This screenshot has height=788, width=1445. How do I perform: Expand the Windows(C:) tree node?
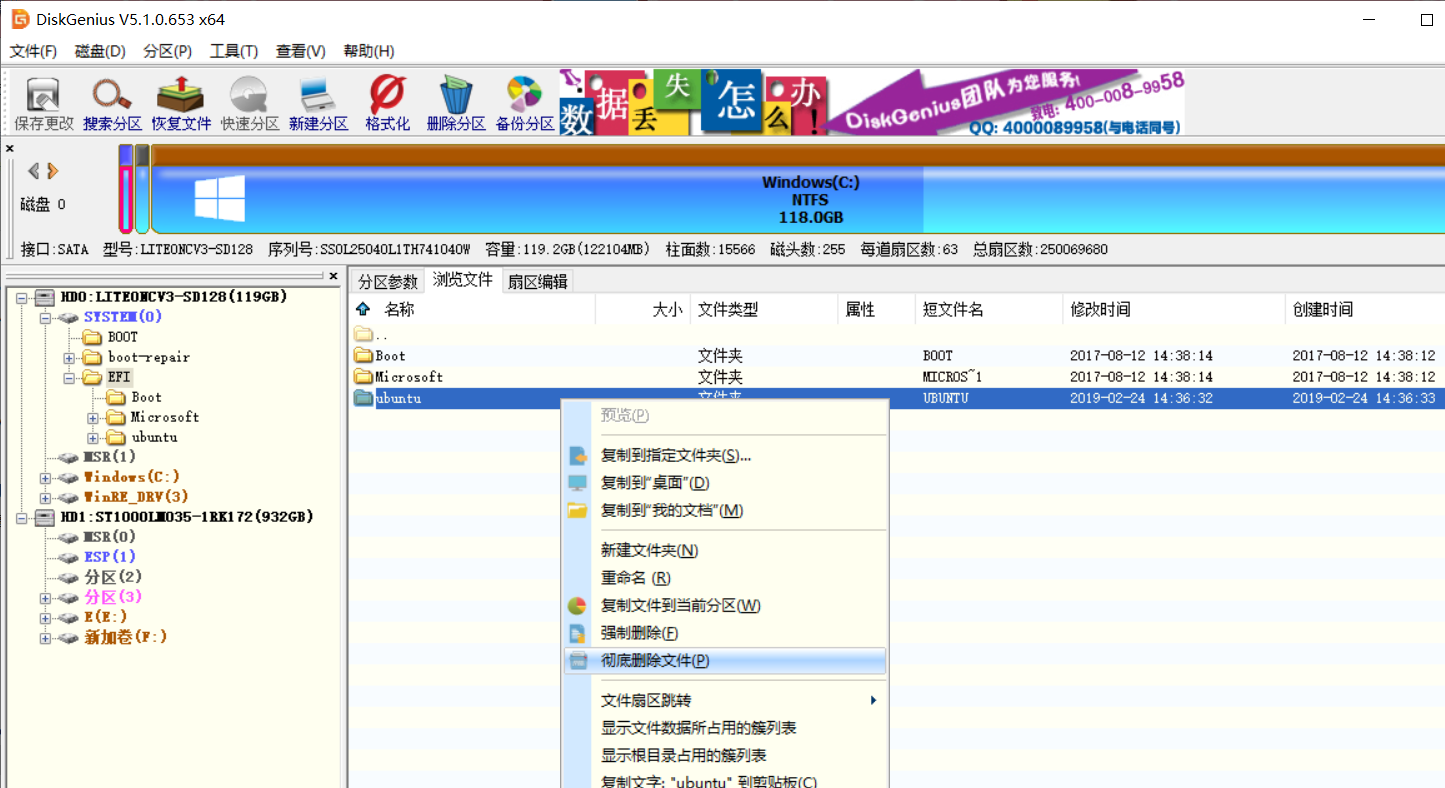[44, 477]
